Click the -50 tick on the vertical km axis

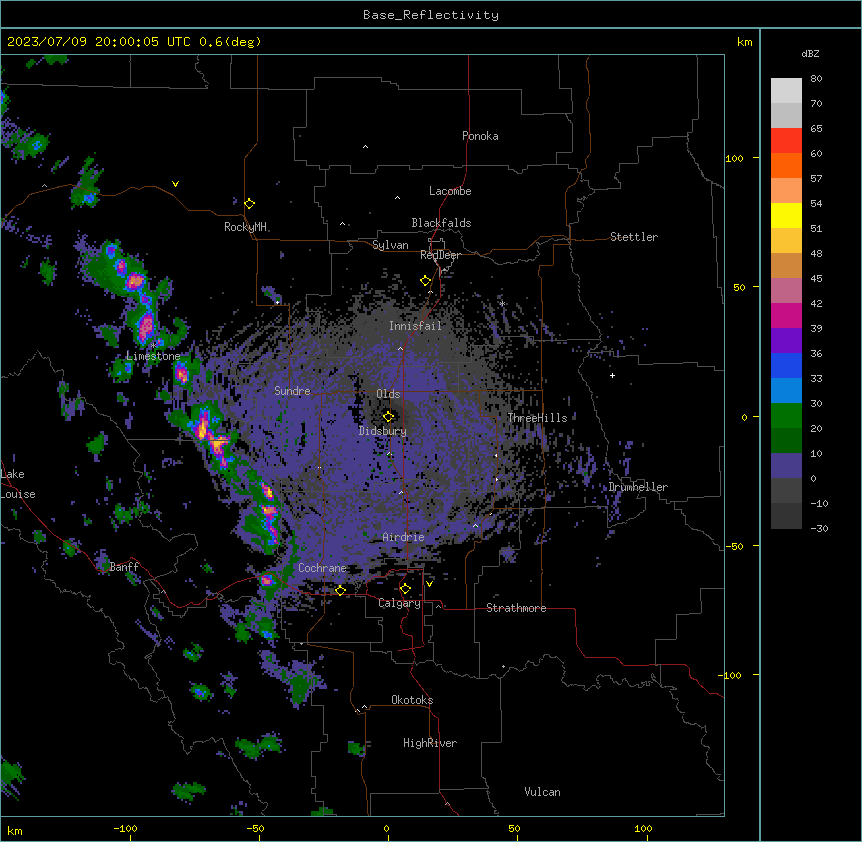click(x=734, y=546)
